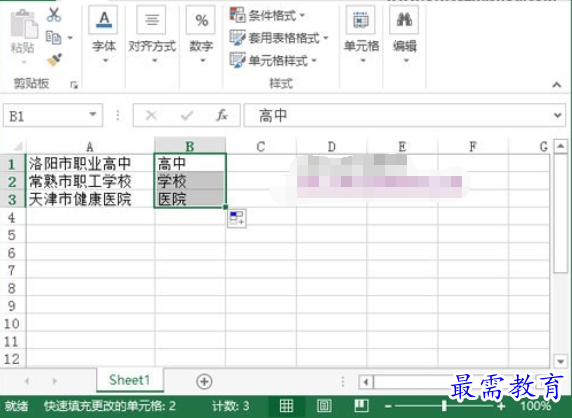Click cell A2 常熟市职工学校
Viewport: 572px width, 418px height.
pos(90,181)
